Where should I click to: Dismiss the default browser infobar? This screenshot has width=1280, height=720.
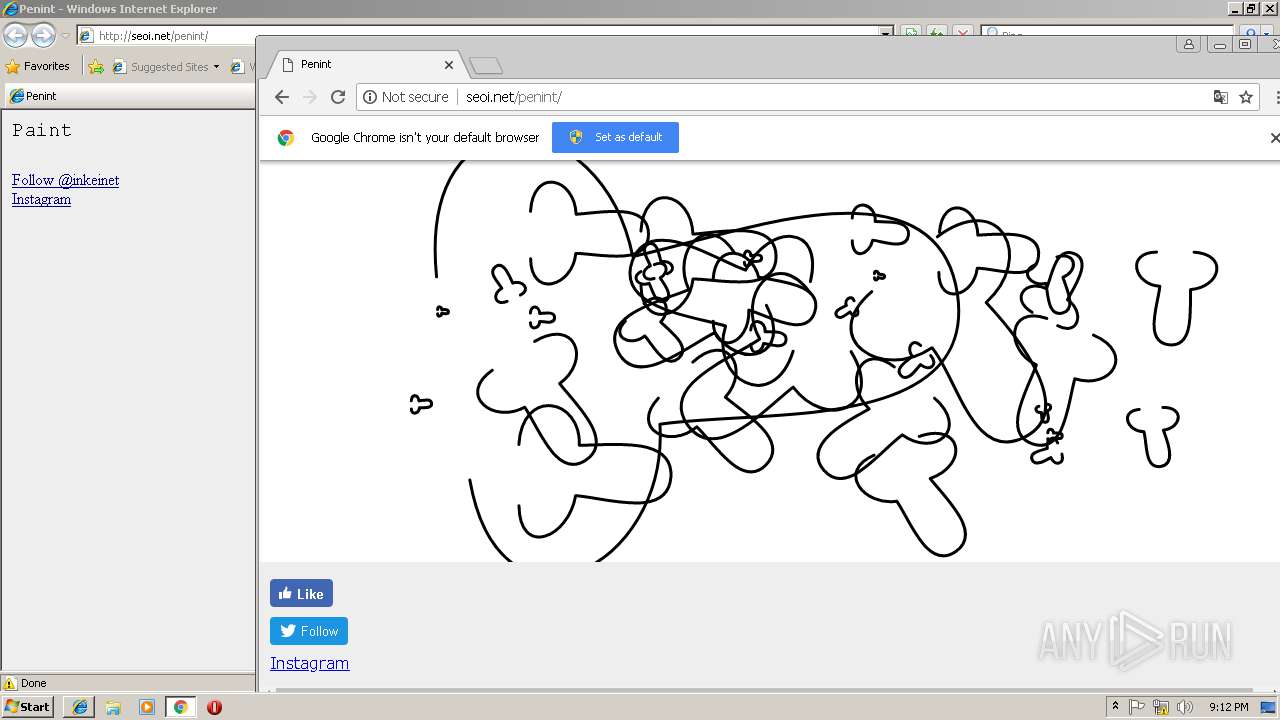(x=1274, y=137)
